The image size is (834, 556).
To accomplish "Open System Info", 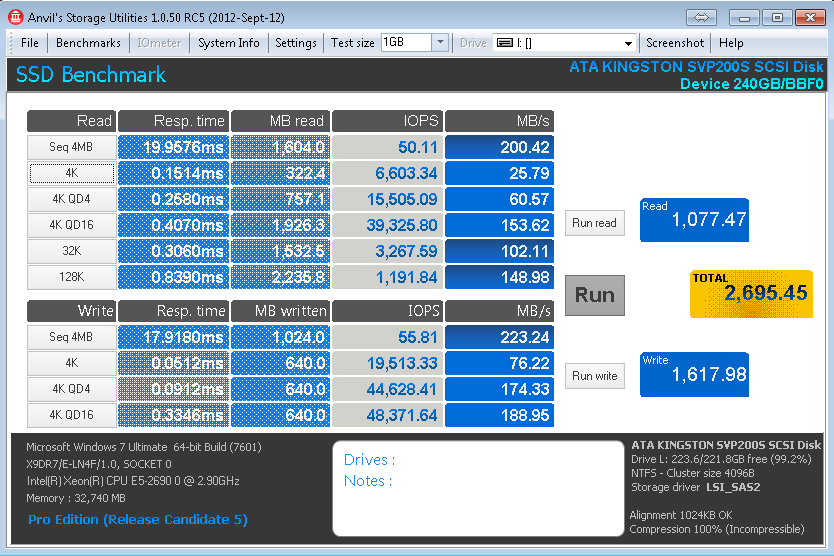I will pos(229,43).
